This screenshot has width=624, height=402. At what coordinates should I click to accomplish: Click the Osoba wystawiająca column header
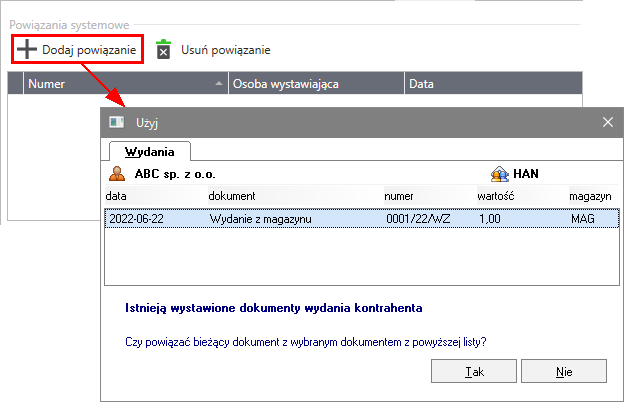[x=316, y=84]
